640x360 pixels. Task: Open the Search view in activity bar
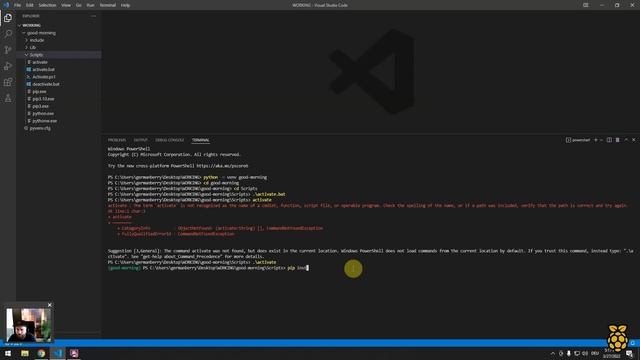tap(8, 34)
